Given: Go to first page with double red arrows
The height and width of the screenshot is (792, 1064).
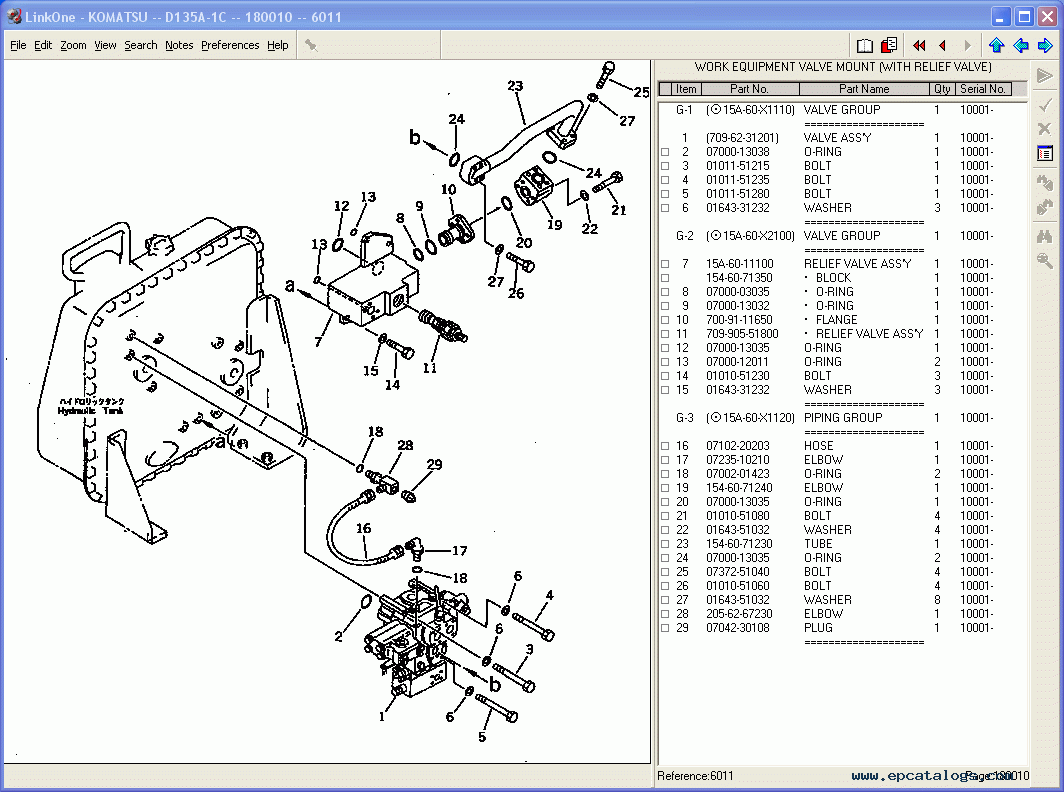Looking at the screenshot, I should coord(919,45).
